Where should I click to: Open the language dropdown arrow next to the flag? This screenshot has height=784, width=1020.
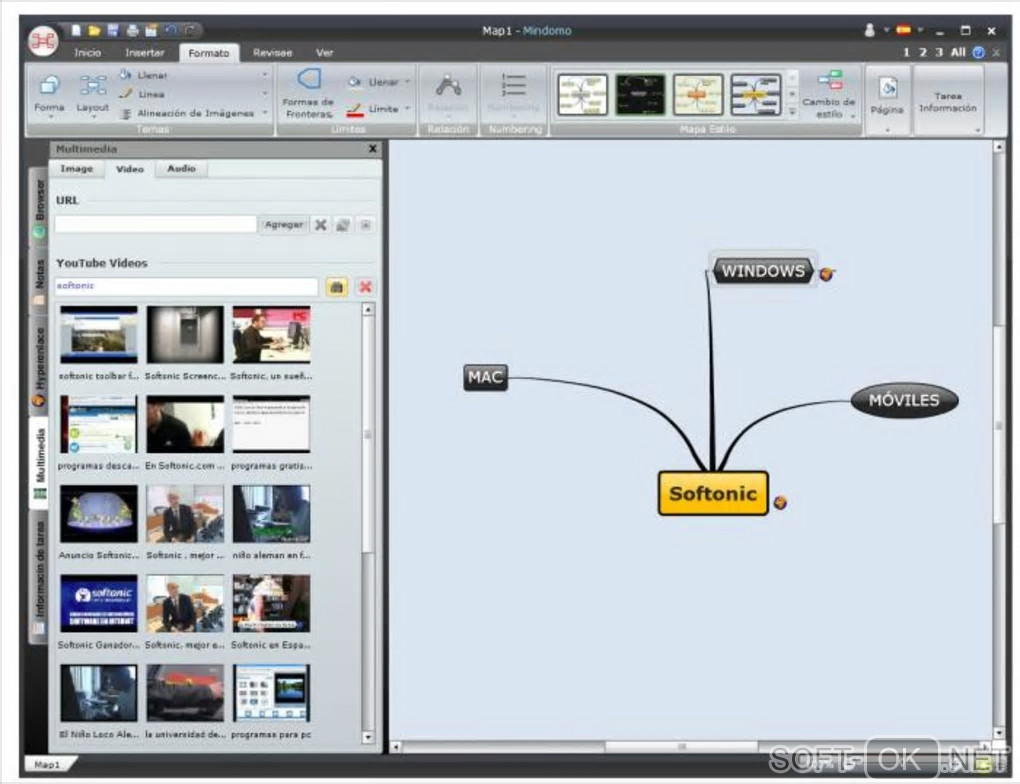pyautogui.click(x=920, y=30)
